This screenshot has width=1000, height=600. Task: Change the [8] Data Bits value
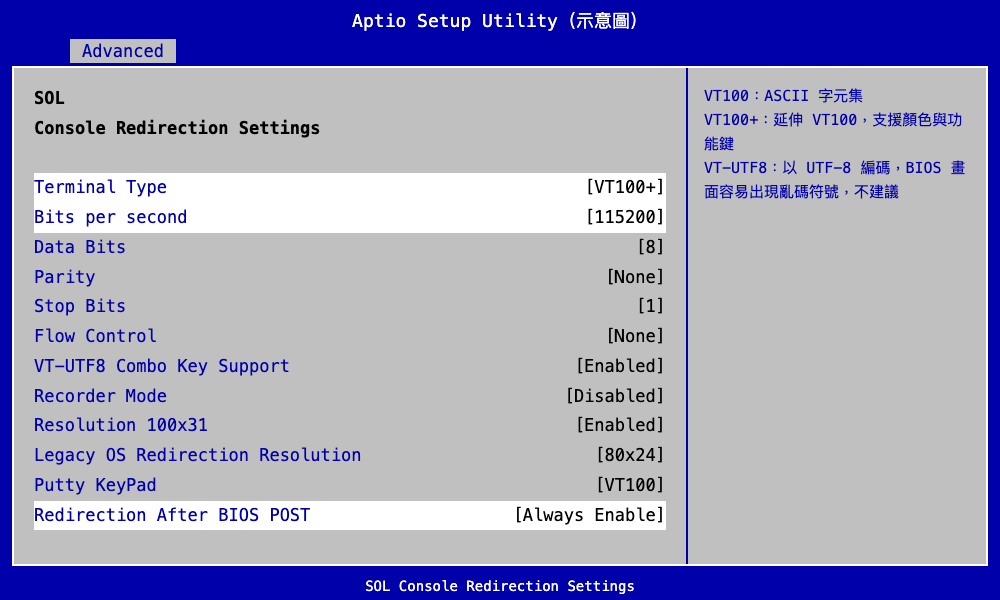651,247
